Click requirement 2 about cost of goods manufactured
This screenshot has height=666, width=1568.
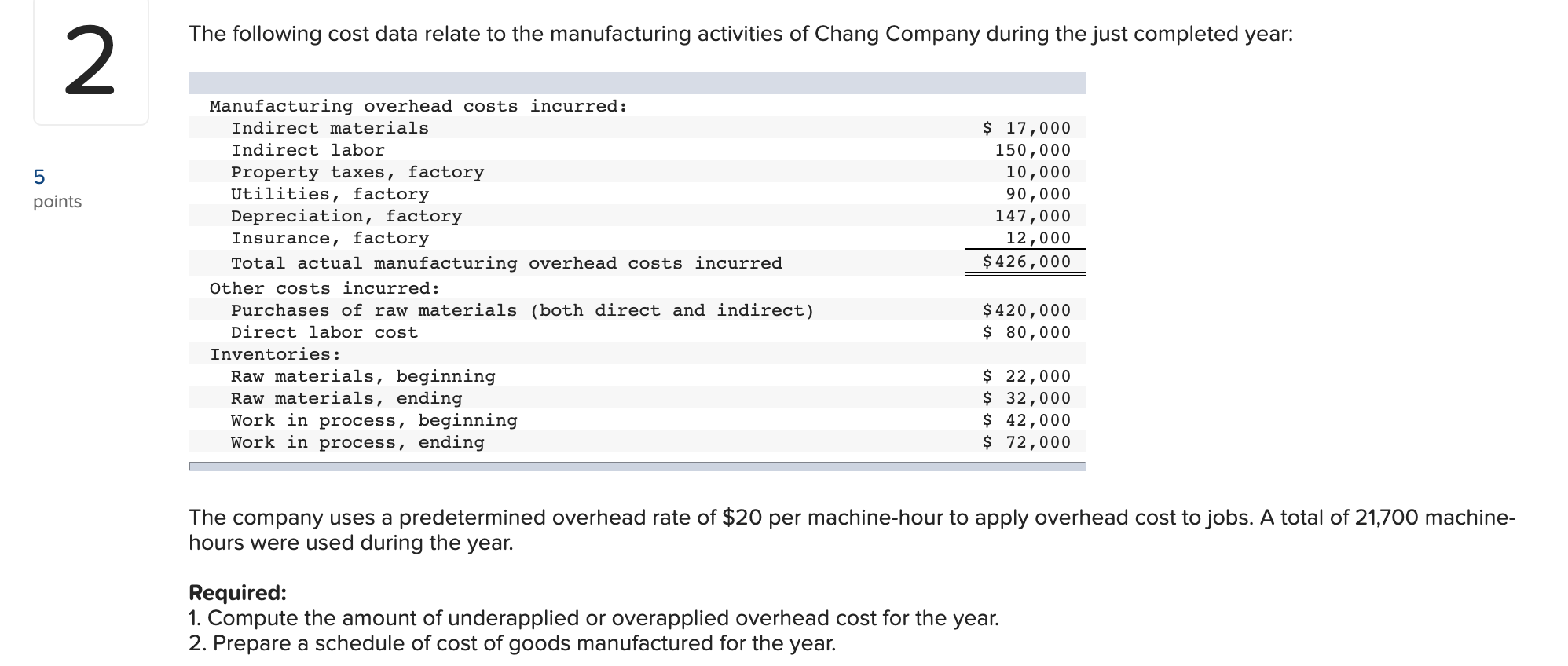(x=512, y=643)
